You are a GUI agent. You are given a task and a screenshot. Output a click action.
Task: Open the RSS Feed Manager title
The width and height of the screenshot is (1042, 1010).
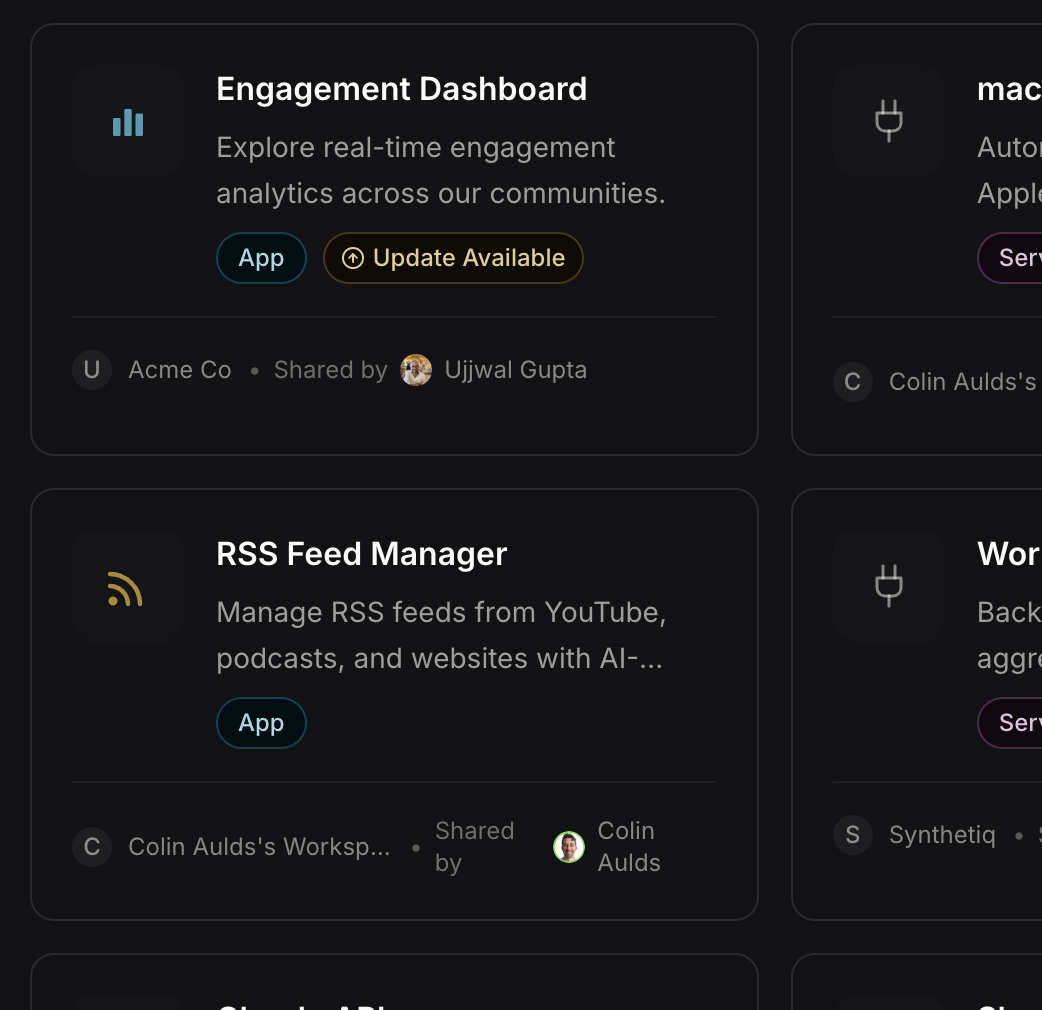pyautogui.click(x=361, y=554)
